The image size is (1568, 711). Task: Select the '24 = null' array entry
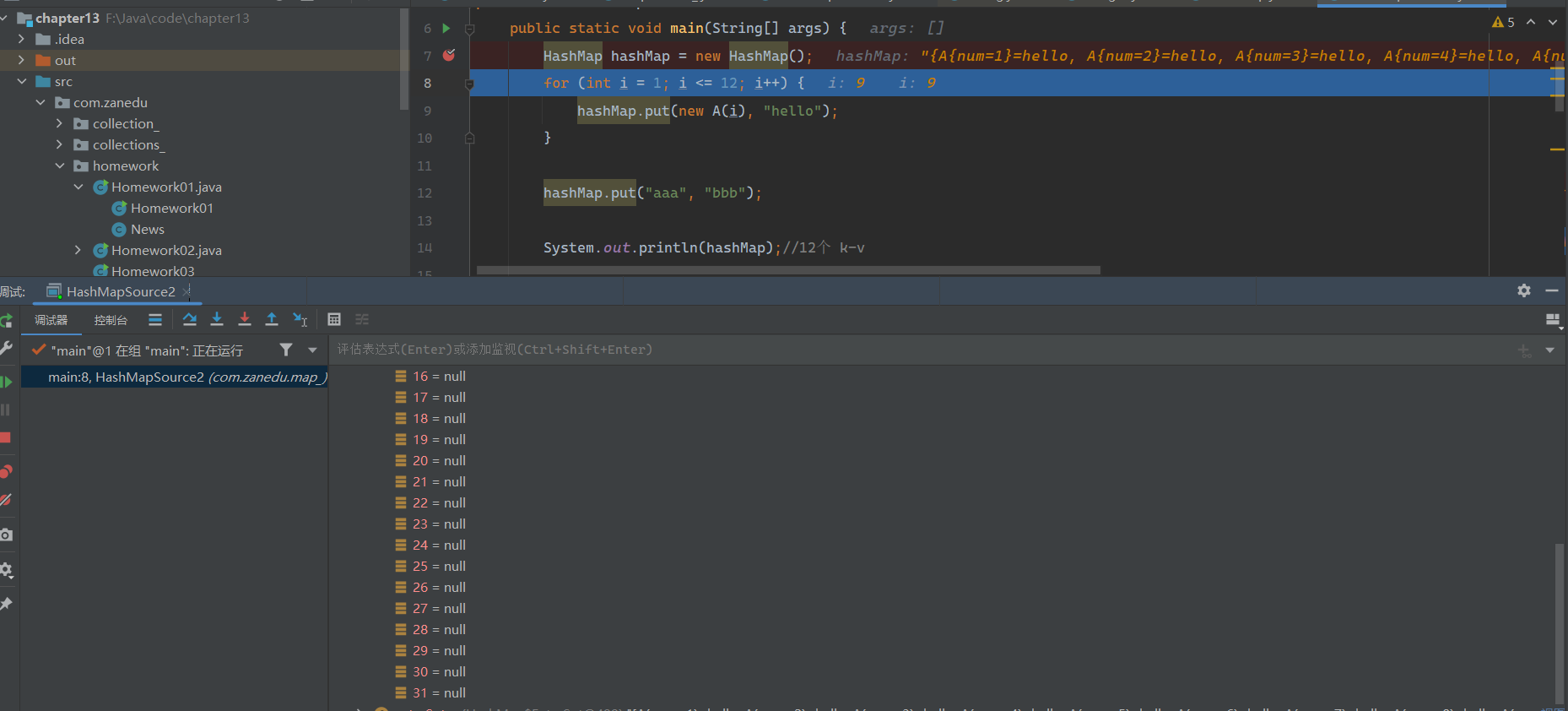(439, 545)
